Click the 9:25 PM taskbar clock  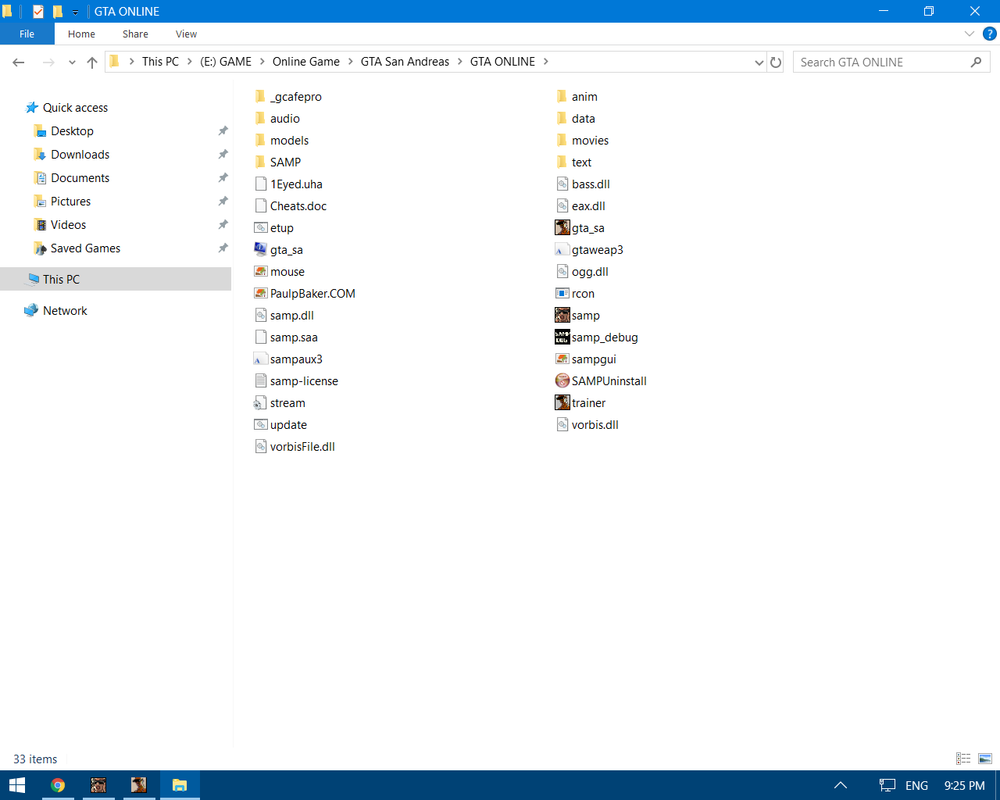pos(964,785)
